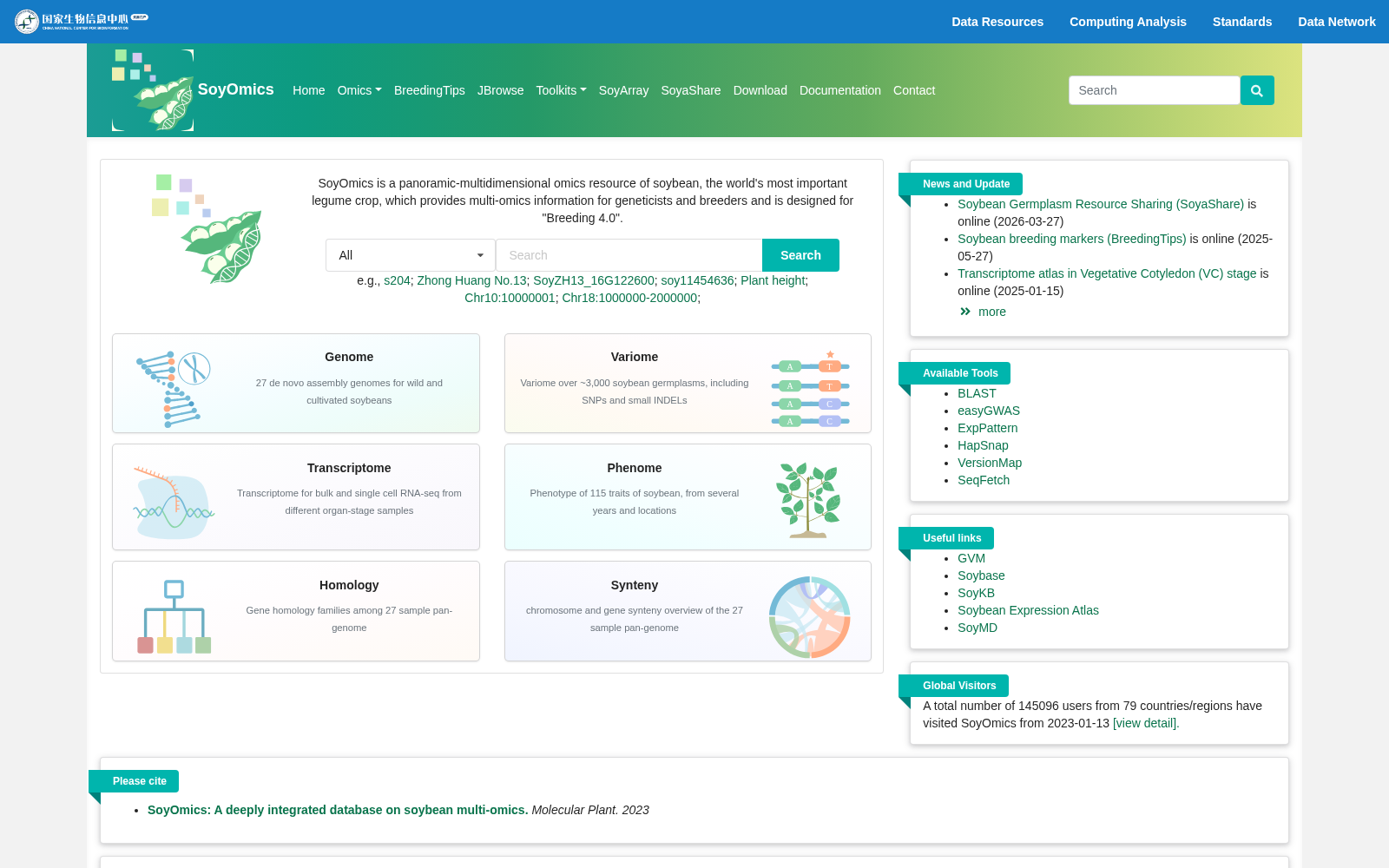1389x868 pixels.
Task: Open the Variome card title
Action: [635, 357]
